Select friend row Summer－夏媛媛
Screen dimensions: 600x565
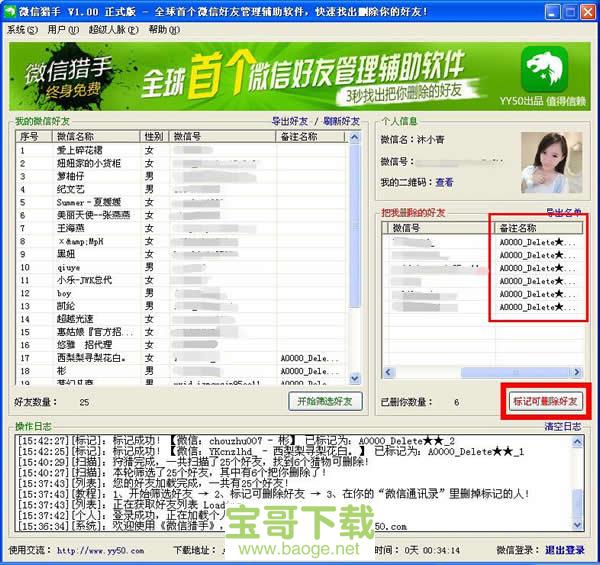[x=88, y=202]
